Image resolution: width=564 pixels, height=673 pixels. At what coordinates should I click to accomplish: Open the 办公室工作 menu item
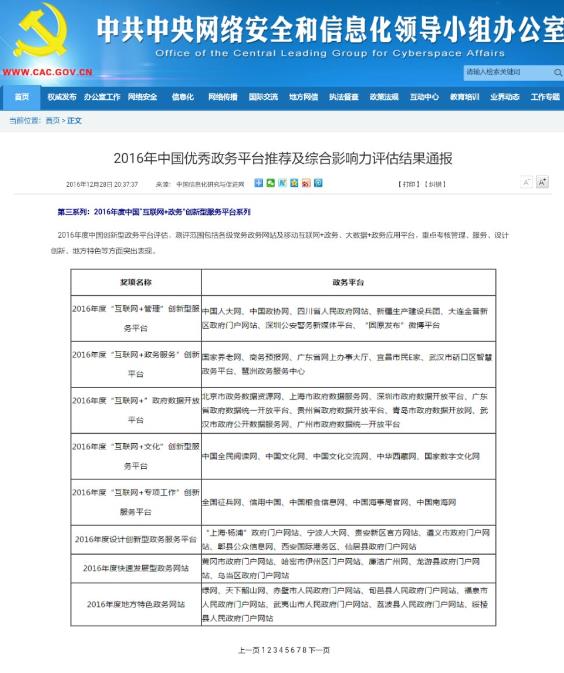tap(102, 97)
